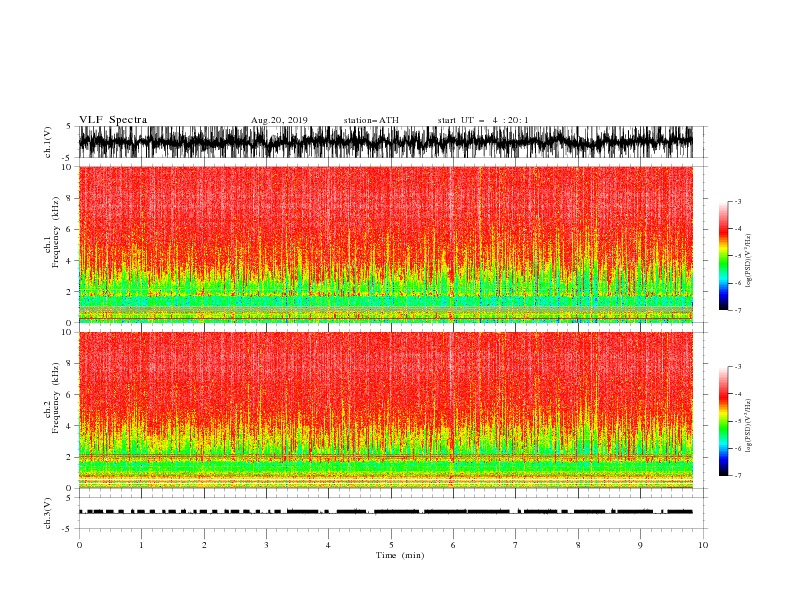Screen dimensions: 792x612
Task: Click the time axis tick label "3"
Action: pyautogui.click(x=267, y=545)
